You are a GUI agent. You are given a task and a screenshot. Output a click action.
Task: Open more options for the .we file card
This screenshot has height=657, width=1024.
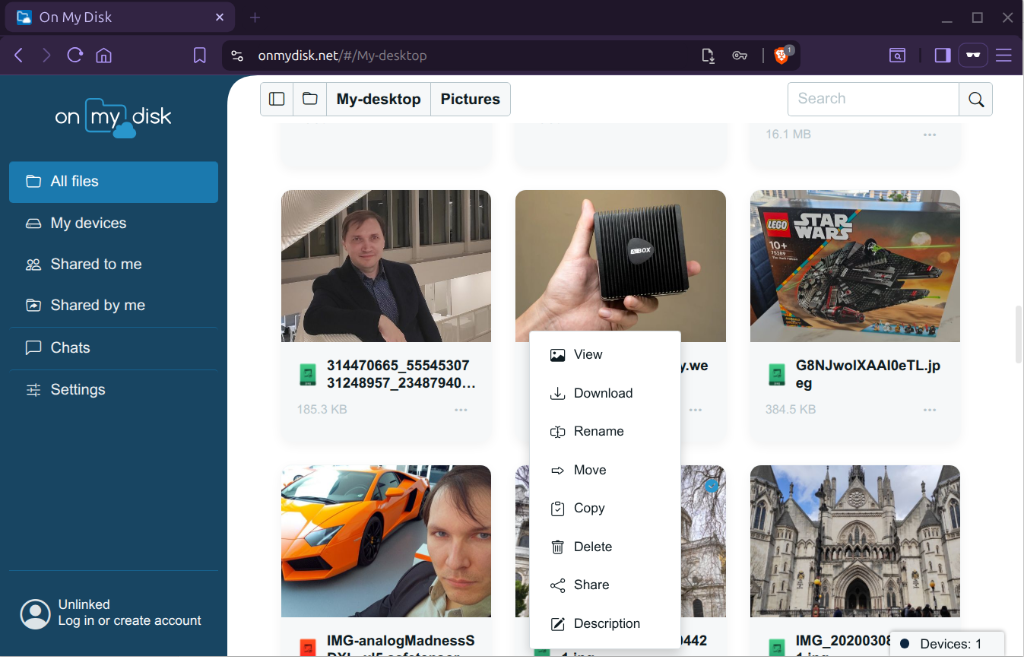pyautogui.click(x=696, y=410)
